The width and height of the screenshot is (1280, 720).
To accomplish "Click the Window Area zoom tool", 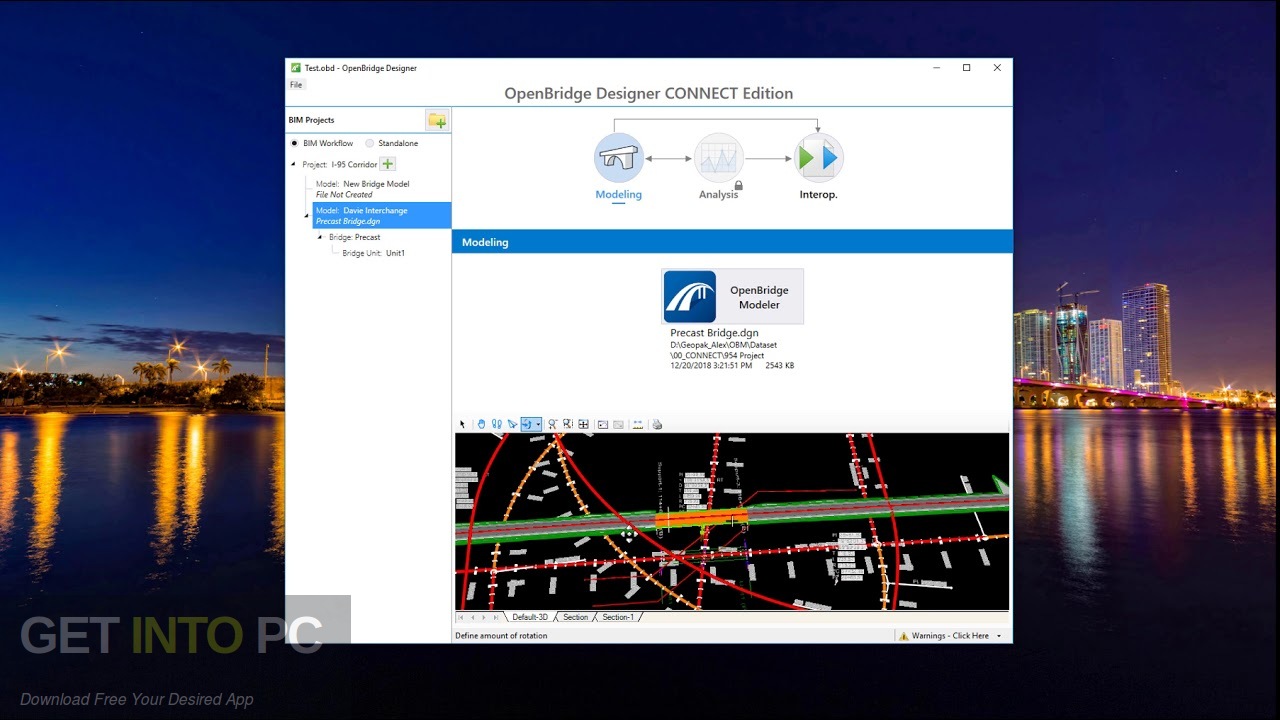I will [x=568, y=424].
